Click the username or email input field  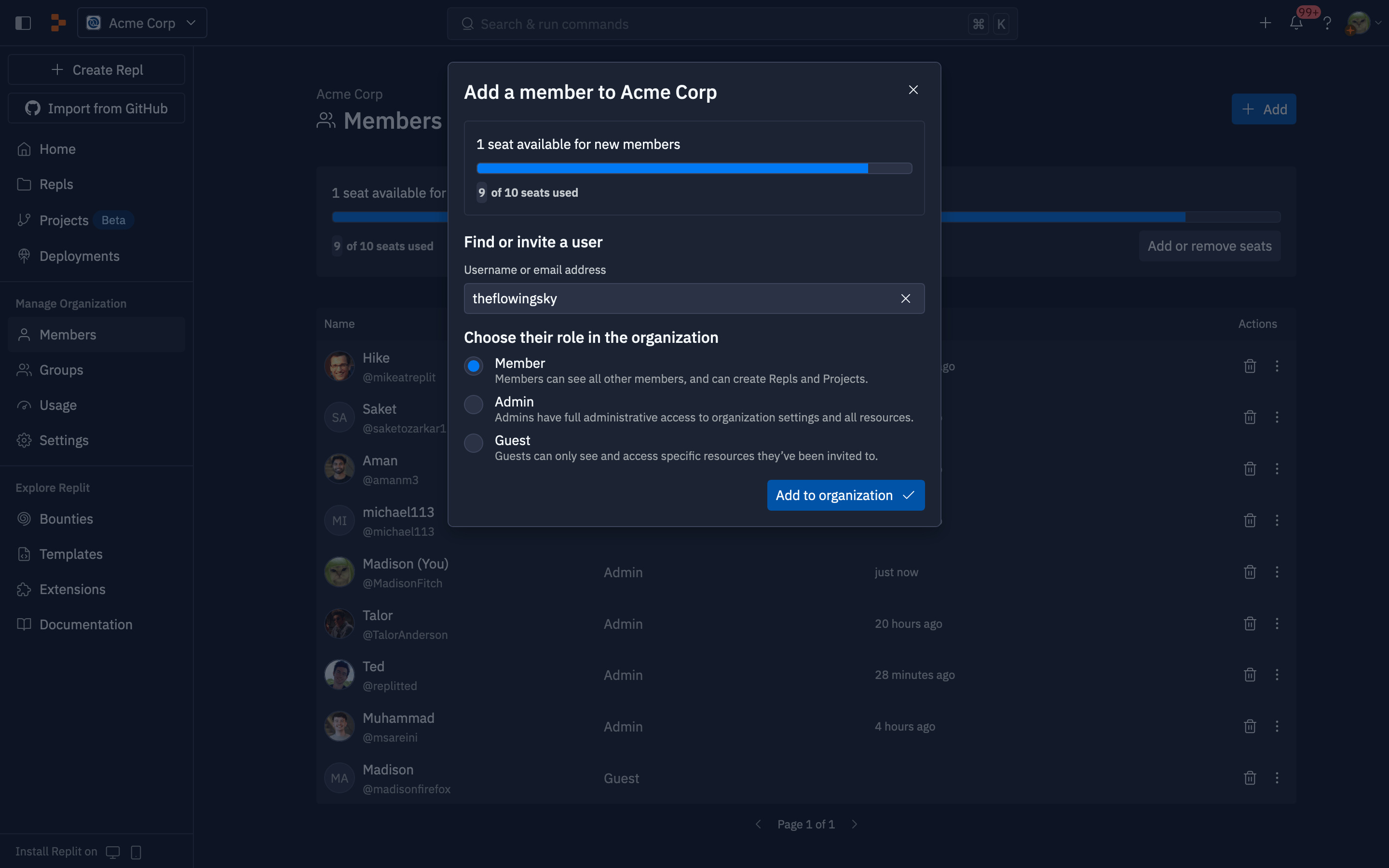coord(694,298)
